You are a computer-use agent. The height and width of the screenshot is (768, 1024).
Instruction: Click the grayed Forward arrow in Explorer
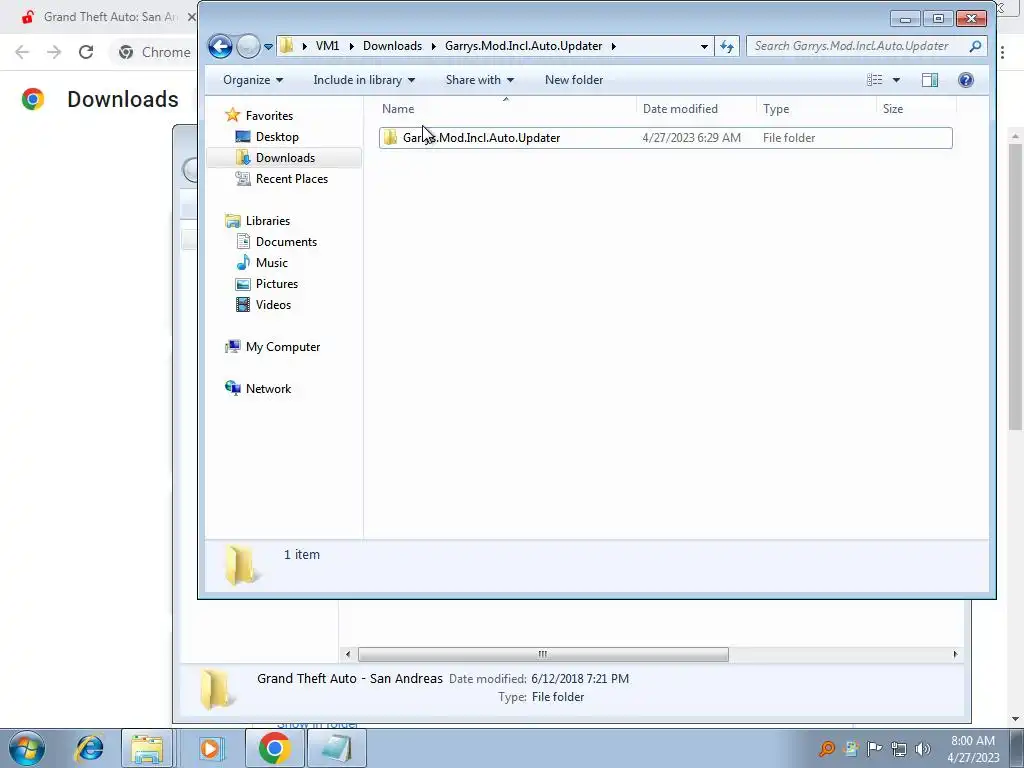[x=248, y=46]
